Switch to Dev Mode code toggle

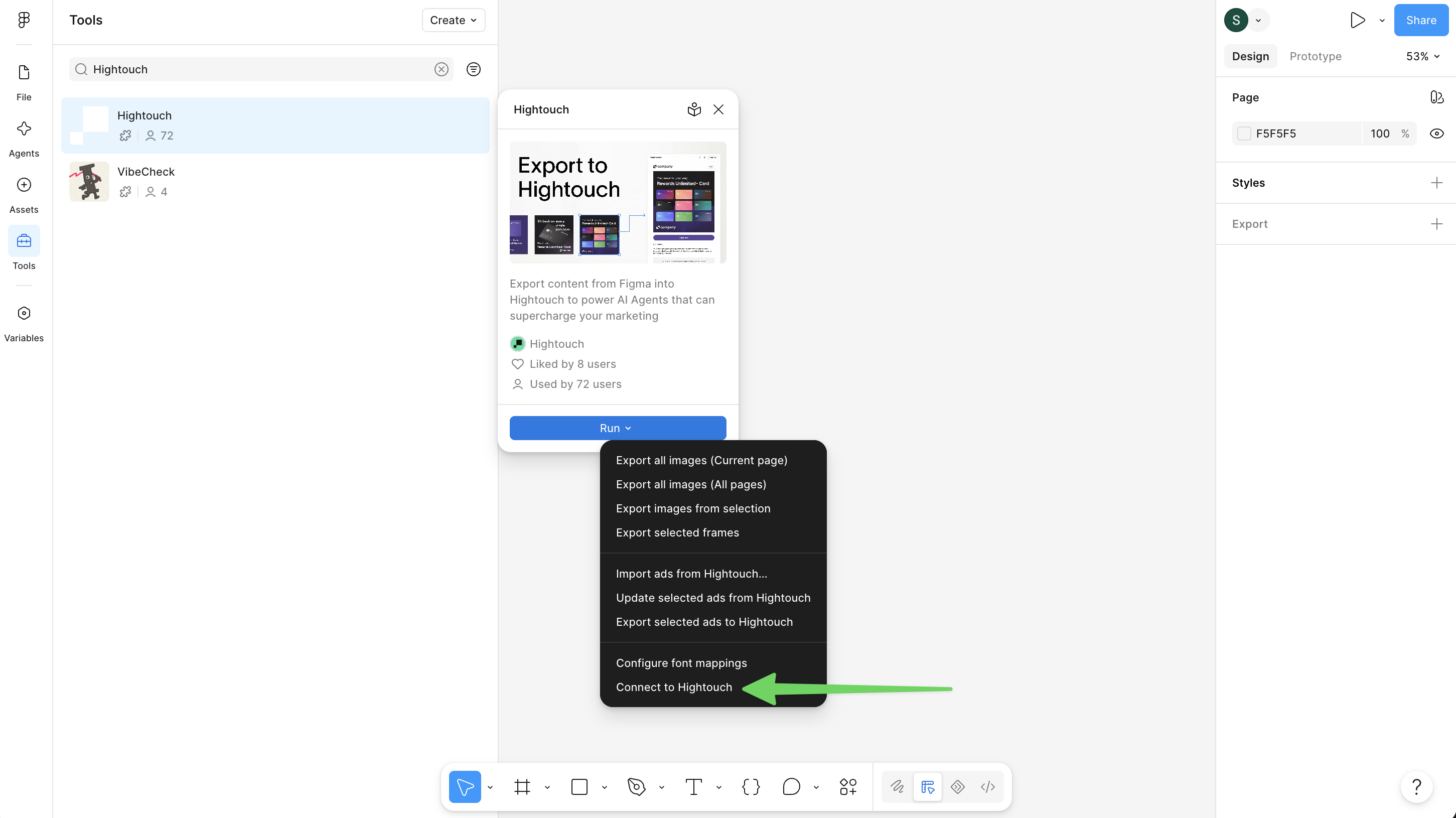pos(988,786)
